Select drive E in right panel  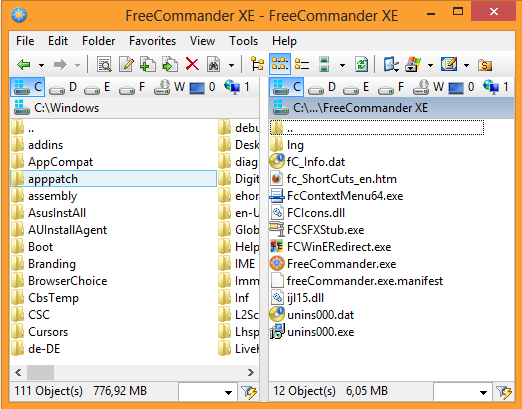coord(356,87)
